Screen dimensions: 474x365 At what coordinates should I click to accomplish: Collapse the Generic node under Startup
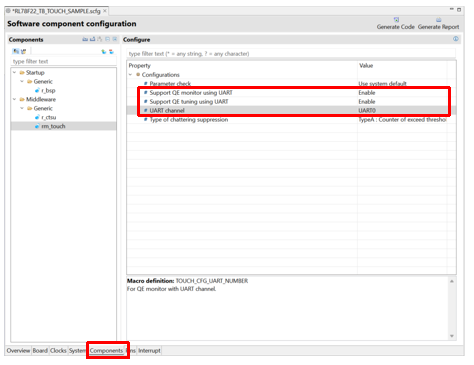click(x=22, y=81)
